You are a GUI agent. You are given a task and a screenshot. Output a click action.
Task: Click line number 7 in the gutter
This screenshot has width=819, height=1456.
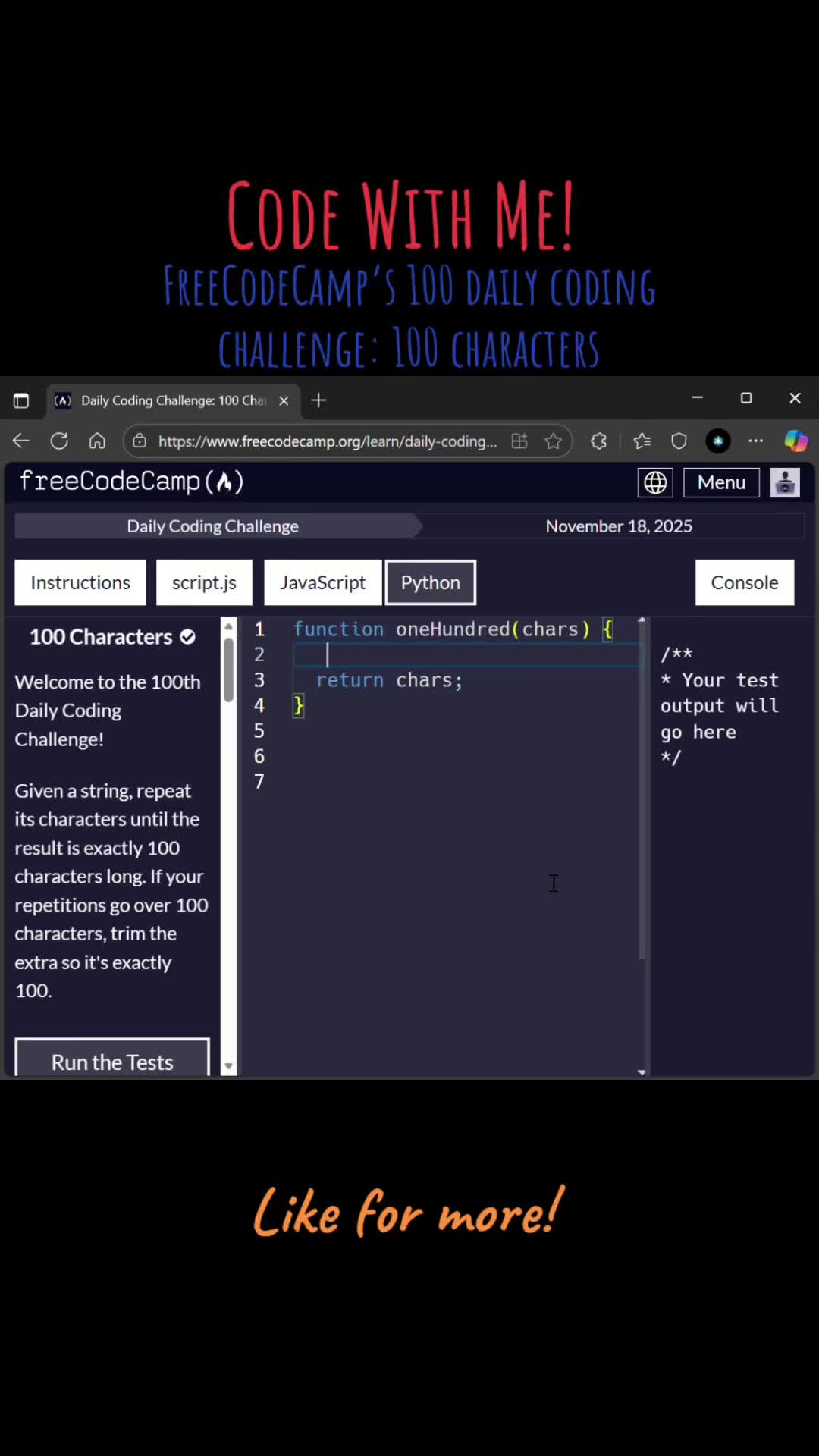click(259, 782)
